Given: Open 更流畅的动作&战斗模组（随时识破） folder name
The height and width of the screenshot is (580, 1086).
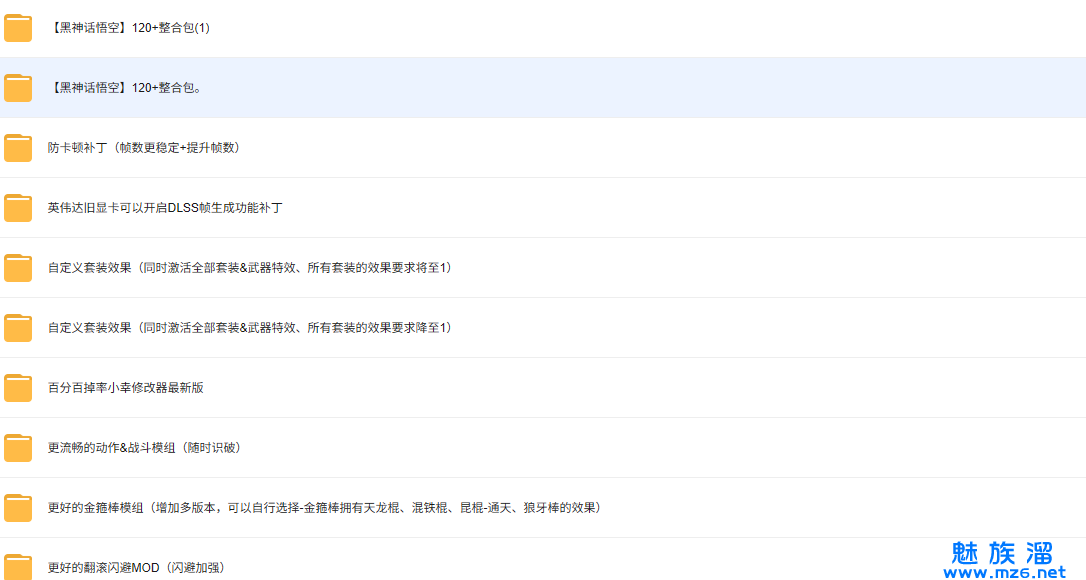Looking at the screenshot, I should click(144, 448).
